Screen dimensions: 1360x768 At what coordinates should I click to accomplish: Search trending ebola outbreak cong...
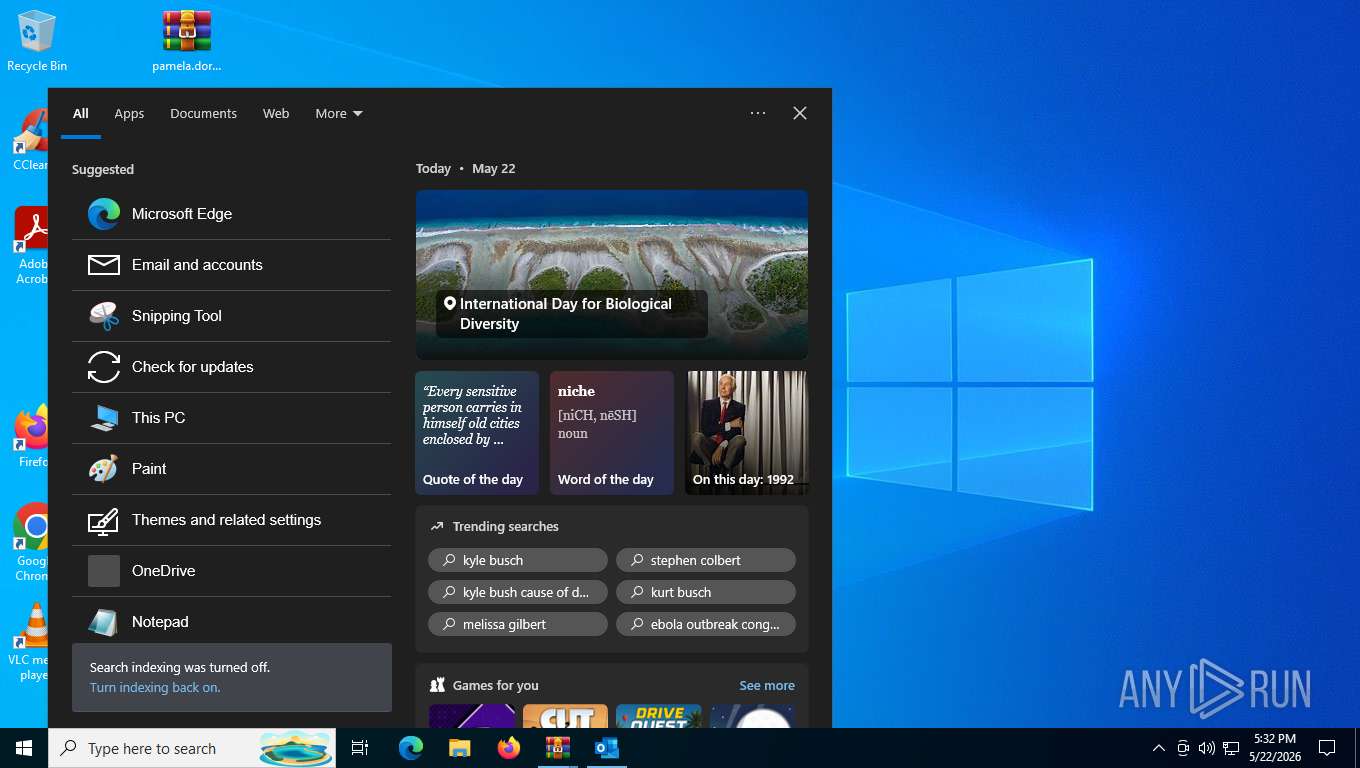[706, 624]
